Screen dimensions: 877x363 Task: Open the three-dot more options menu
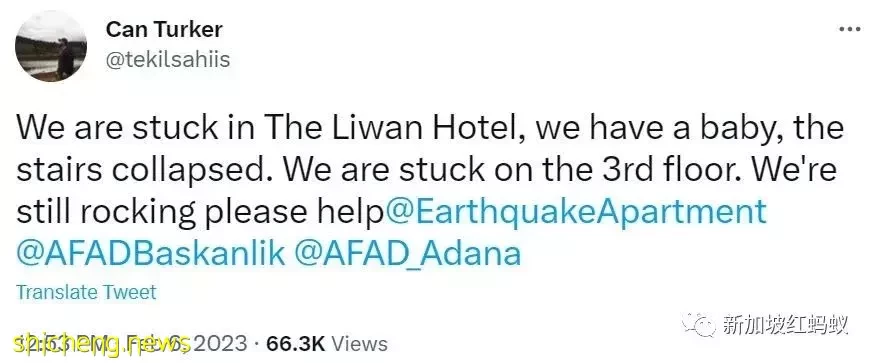pyautogui.click(x=850, y=29)
